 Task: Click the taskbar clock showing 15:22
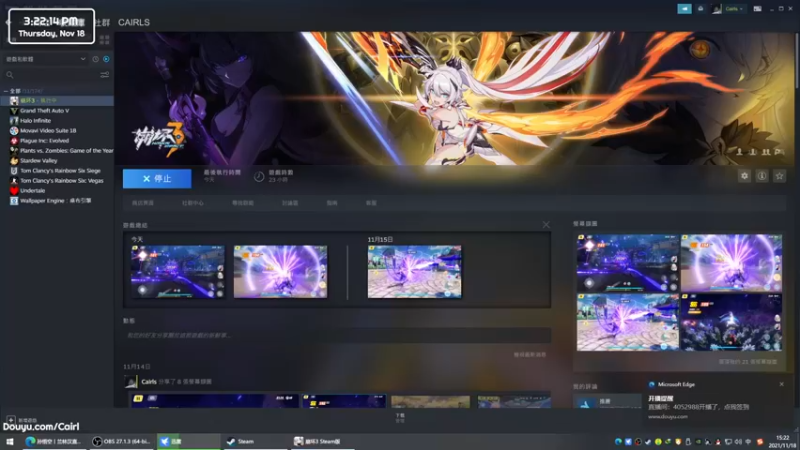[x=783, y=441]
